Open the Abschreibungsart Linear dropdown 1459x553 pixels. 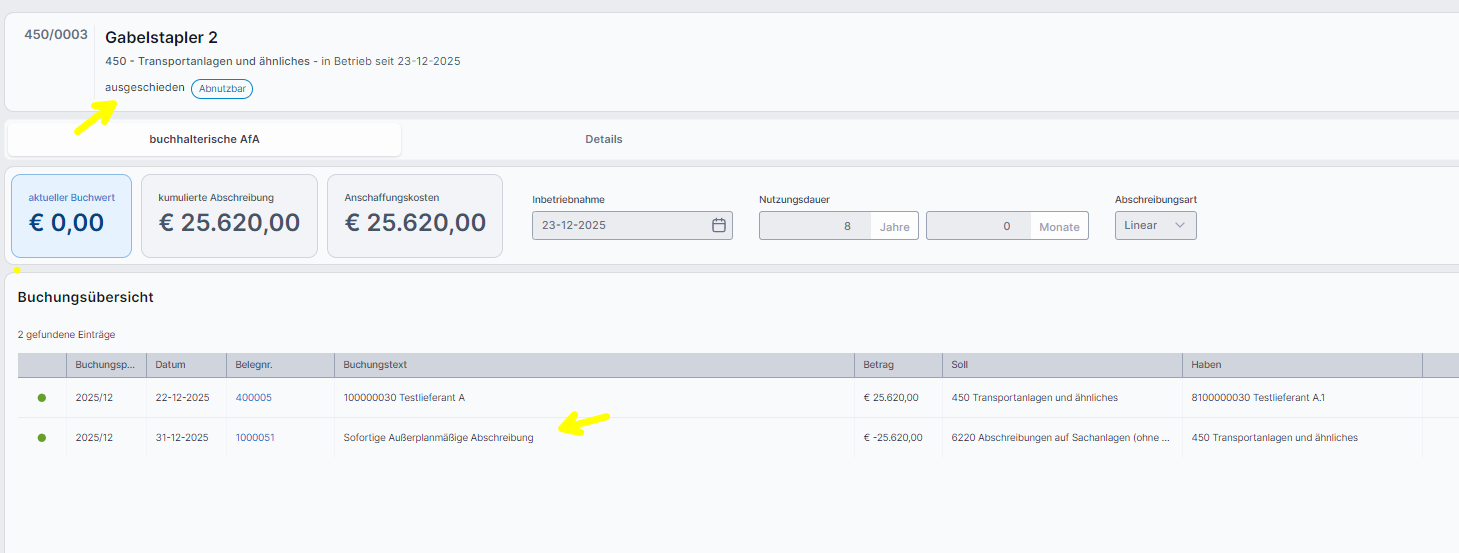tap(1155, 225)
